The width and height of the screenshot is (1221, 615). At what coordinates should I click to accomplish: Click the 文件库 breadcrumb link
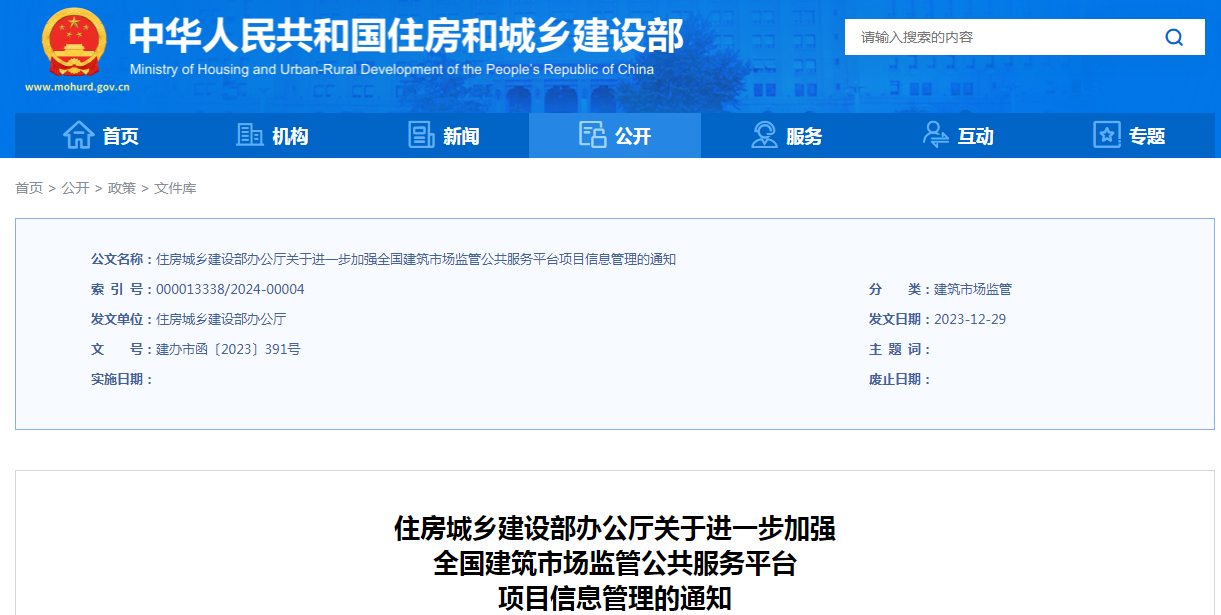176,187
